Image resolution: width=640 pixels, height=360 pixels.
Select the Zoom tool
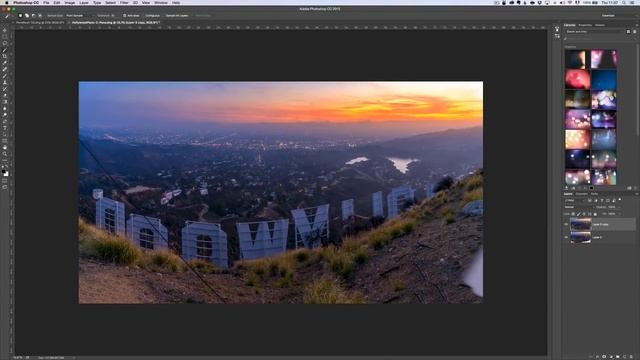pos(5,154)
